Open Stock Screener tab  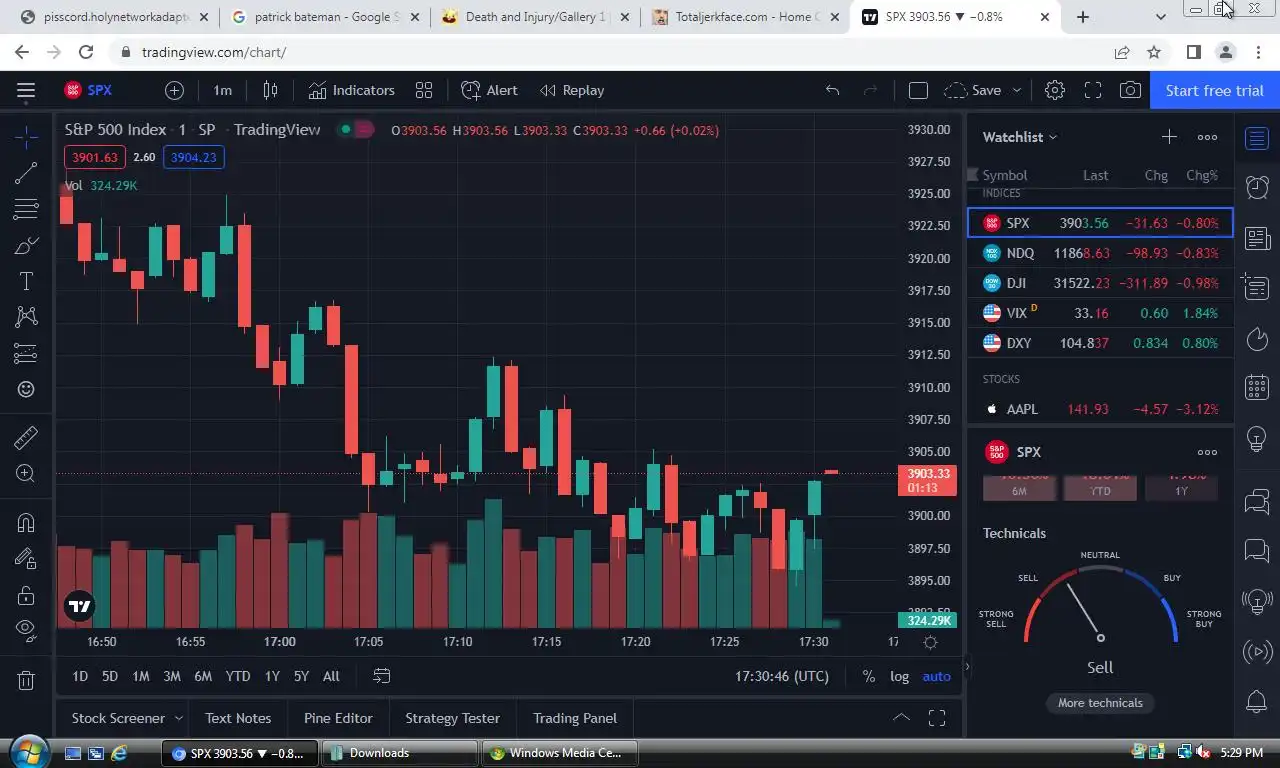coord(118,718)
